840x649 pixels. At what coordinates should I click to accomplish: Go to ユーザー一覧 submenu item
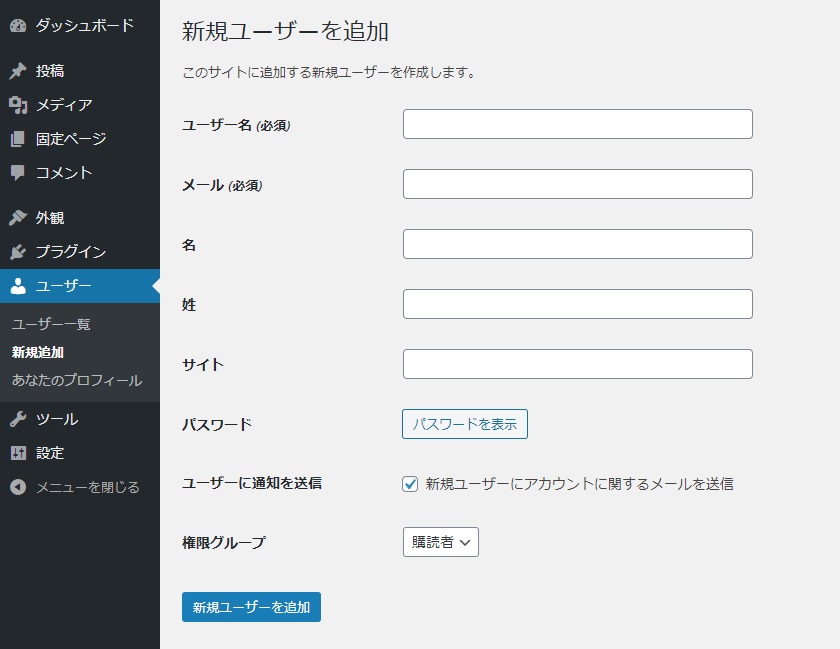click(51, 324)
